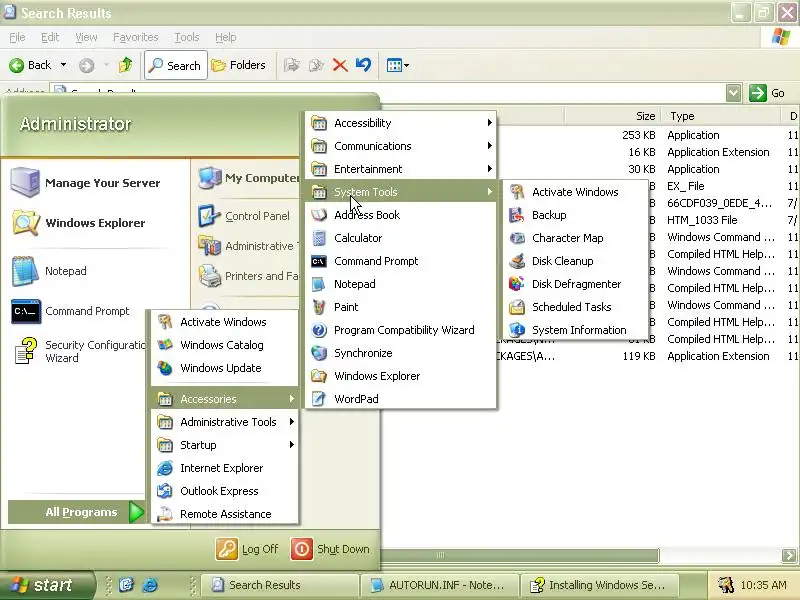Click the Log Off button
800x600 pixels.
[x=247, y=549]
